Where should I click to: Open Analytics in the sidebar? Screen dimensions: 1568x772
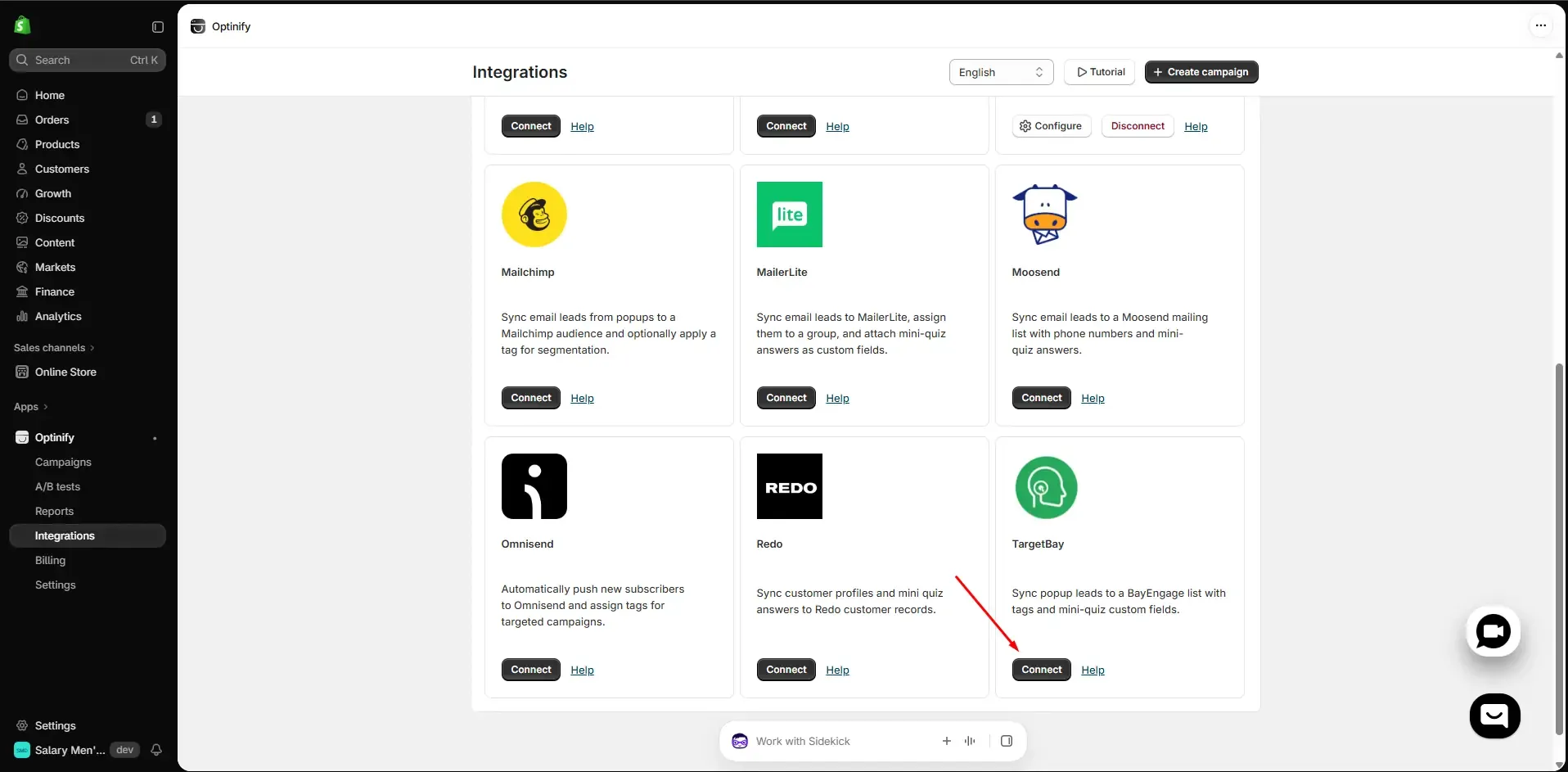coord(88,316)
